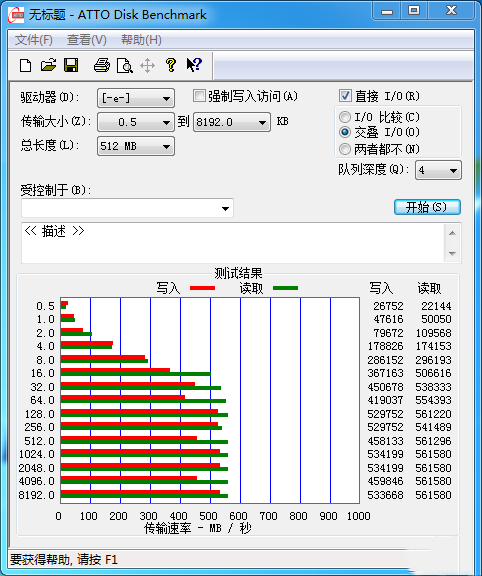Open a file with the folder icon

48,65
